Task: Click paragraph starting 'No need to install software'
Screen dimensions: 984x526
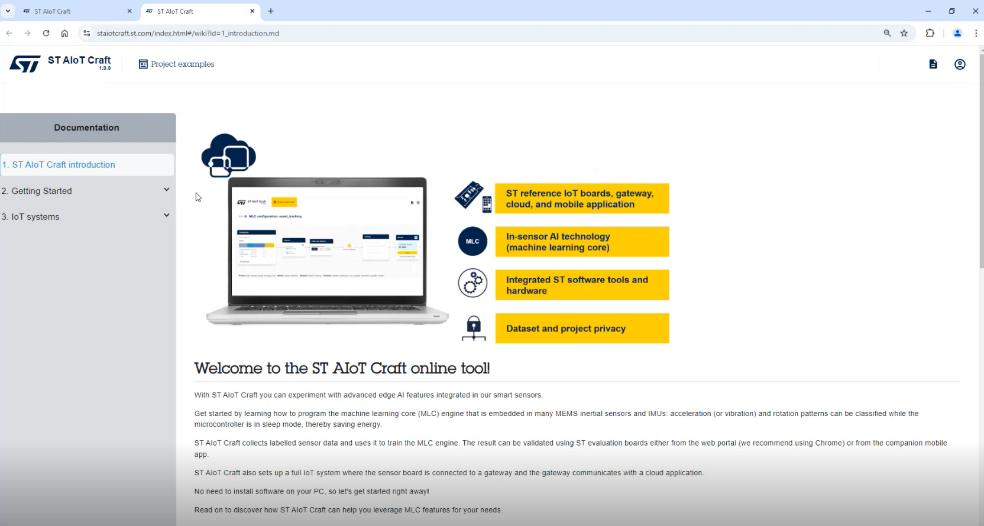Action: (312, 491)
